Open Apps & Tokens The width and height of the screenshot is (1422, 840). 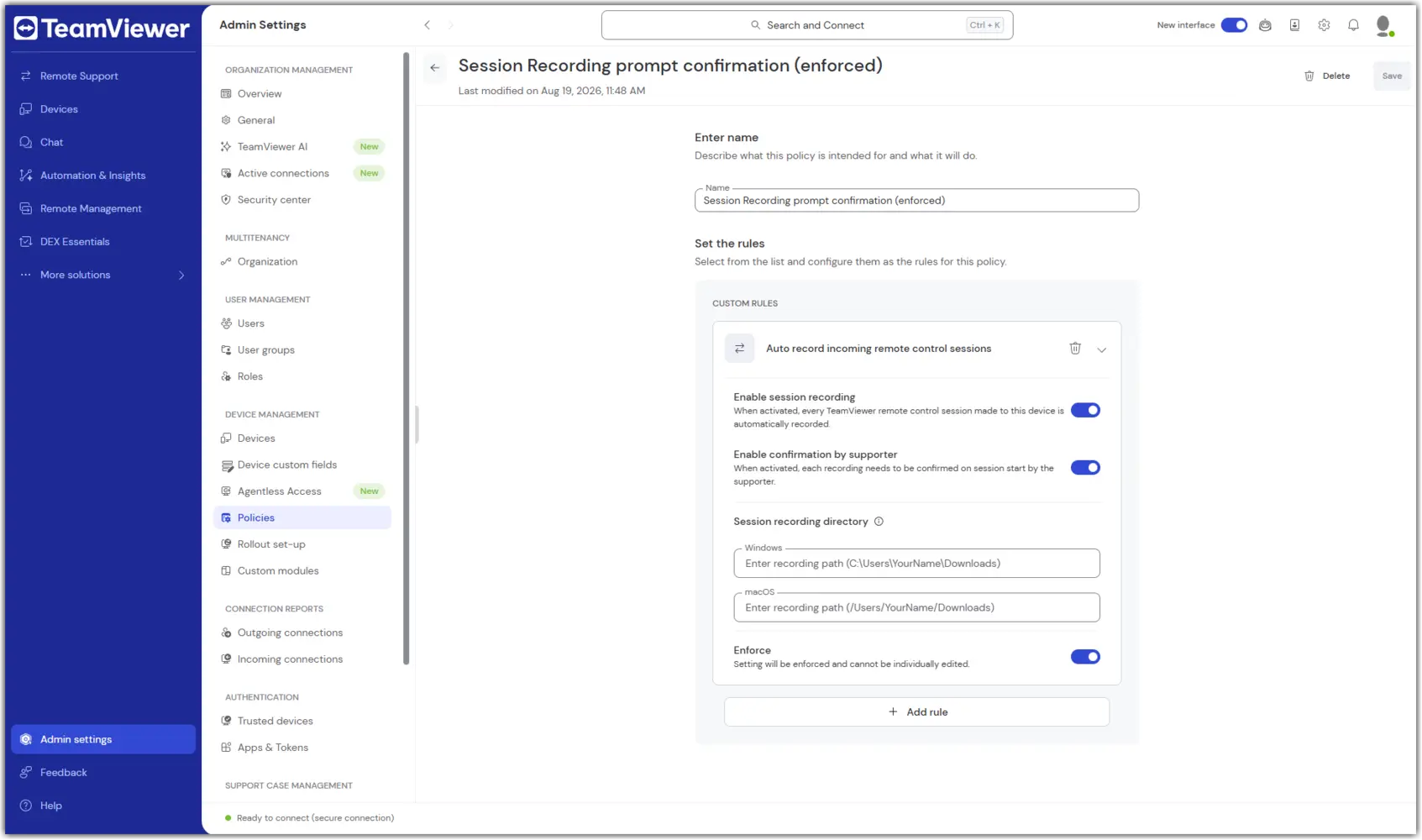point(302,748)
